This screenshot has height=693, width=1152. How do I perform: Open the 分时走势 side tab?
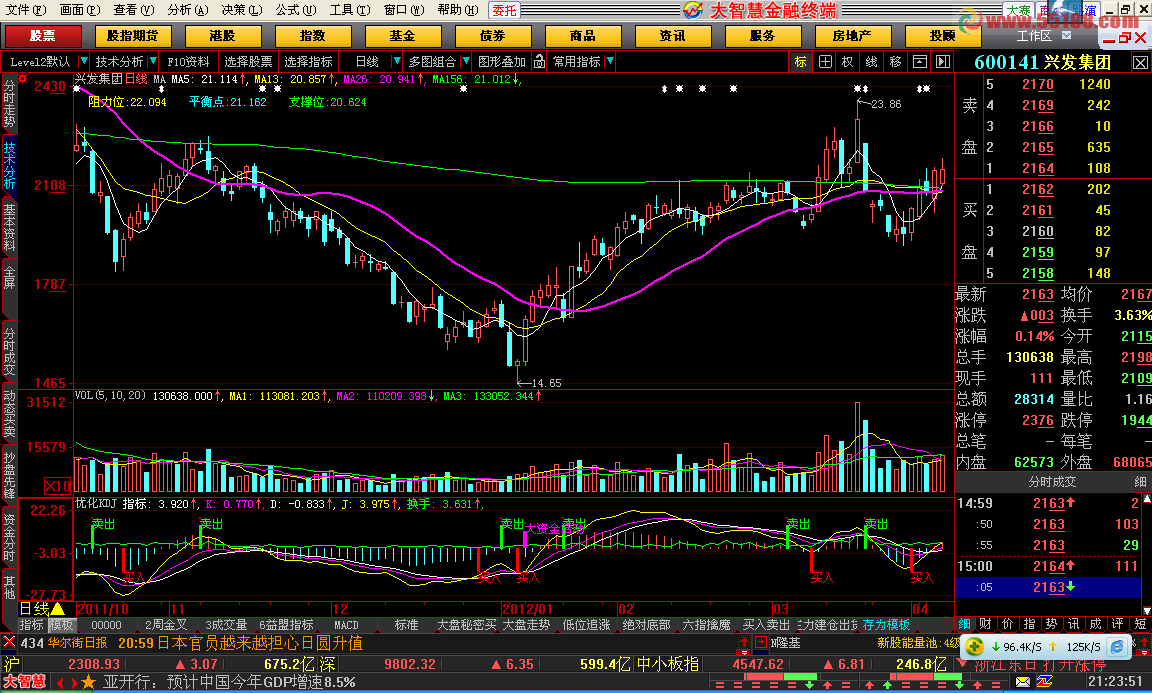[9, 103]
